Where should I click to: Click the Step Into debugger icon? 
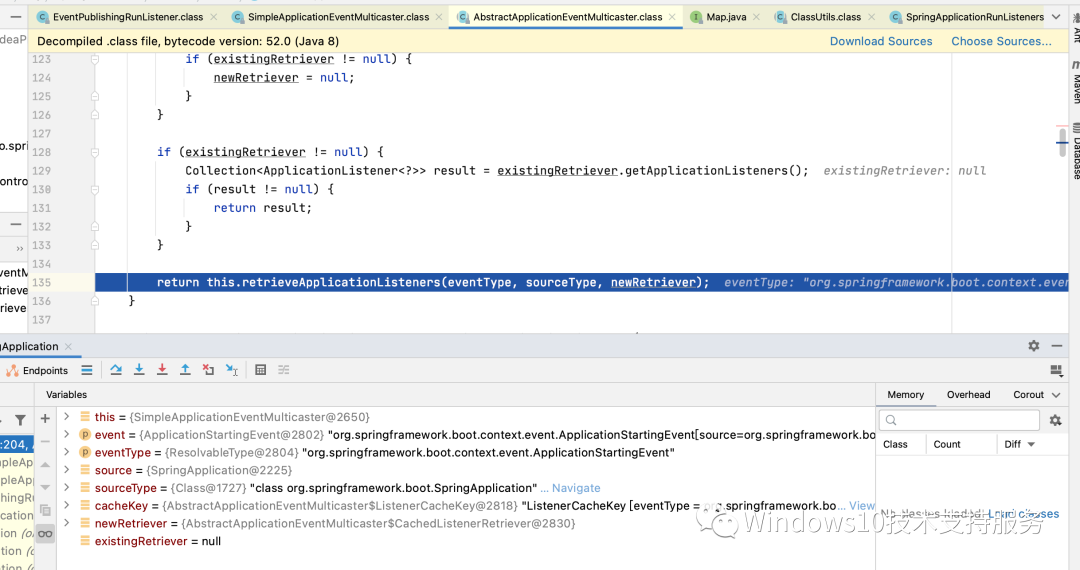click(x=139, y=370)
